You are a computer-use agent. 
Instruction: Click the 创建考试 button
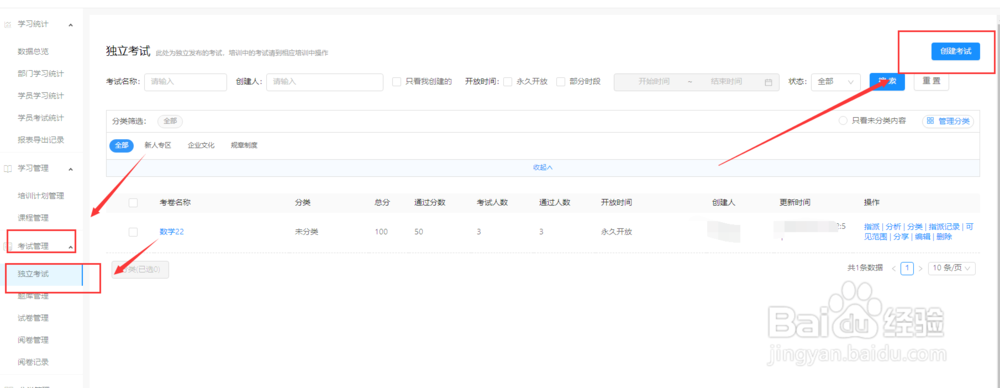click(x=955, y=52)
